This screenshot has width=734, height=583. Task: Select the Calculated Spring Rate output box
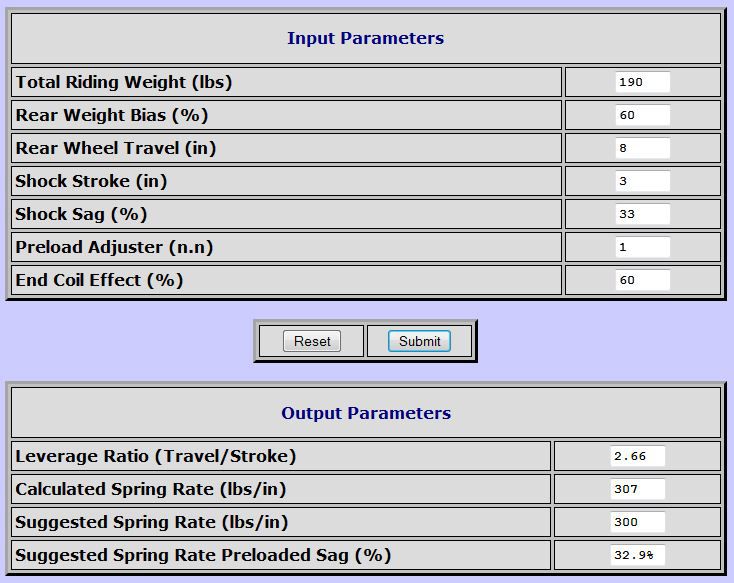pos(638,489)
